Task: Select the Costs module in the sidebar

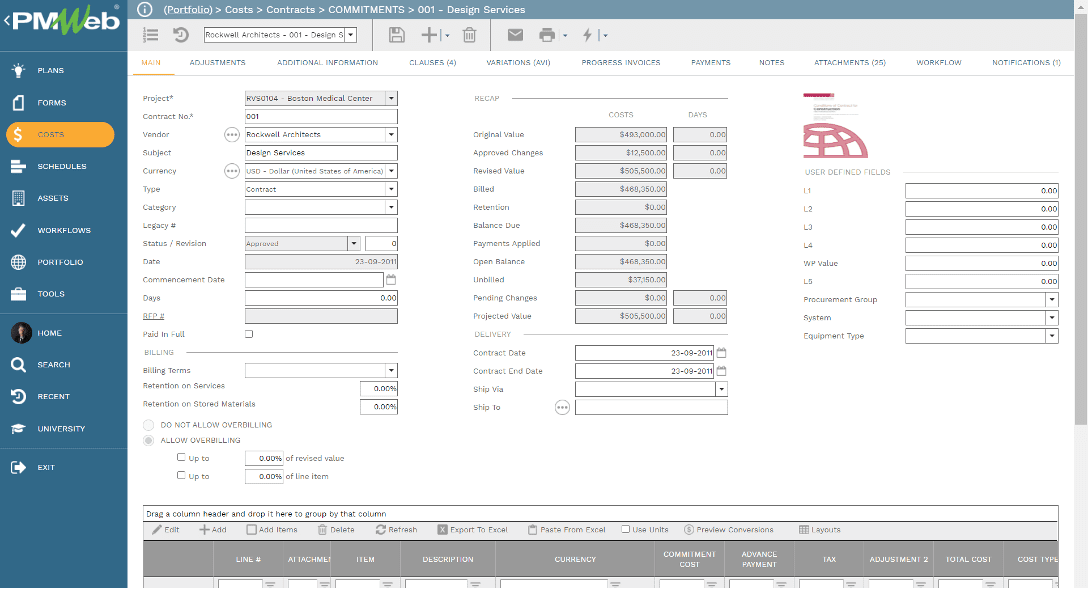Action: tap(60, 134)
